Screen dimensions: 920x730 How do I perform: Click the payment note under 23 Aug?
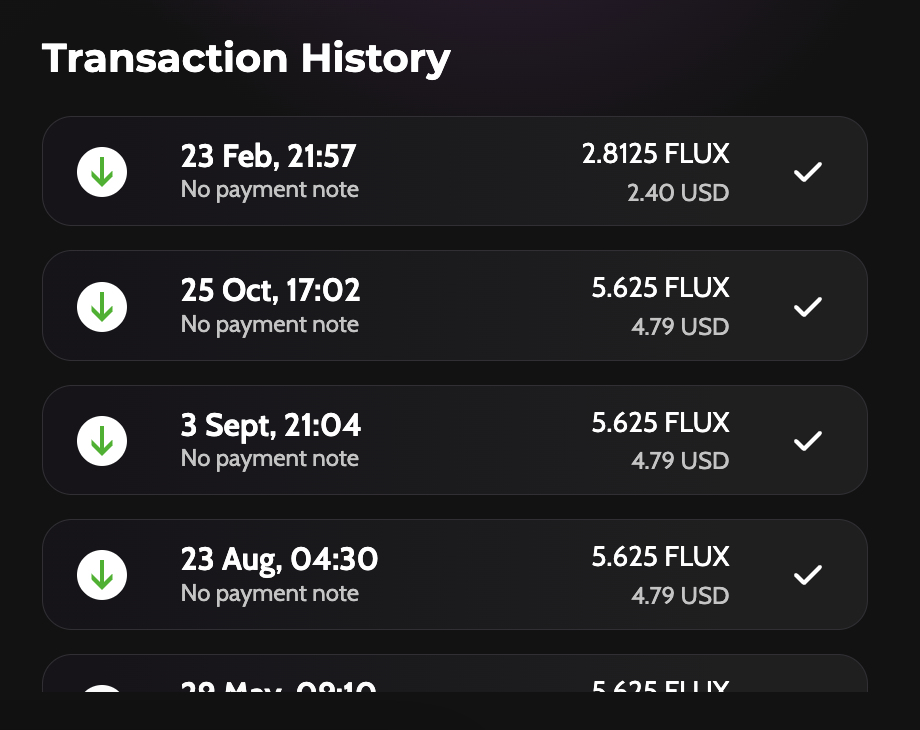[269, 594]
